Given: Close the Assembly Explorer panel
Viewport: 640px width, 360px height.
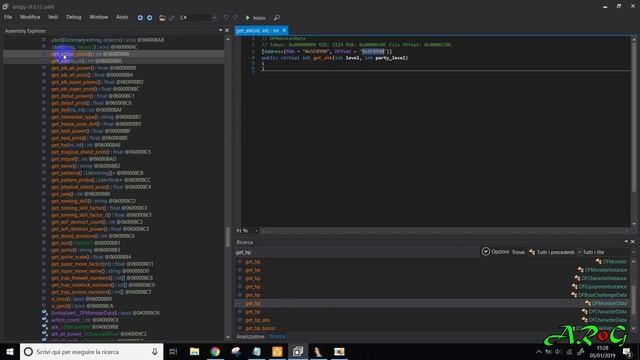Looking at the screenshot, I should pyautogui.click(x=227, y=30).
